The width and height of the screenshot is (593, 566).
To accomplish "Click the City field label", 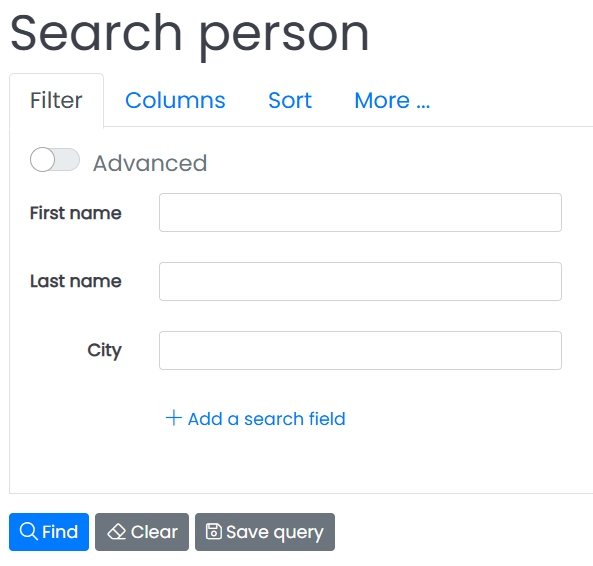I will point(104,351).
